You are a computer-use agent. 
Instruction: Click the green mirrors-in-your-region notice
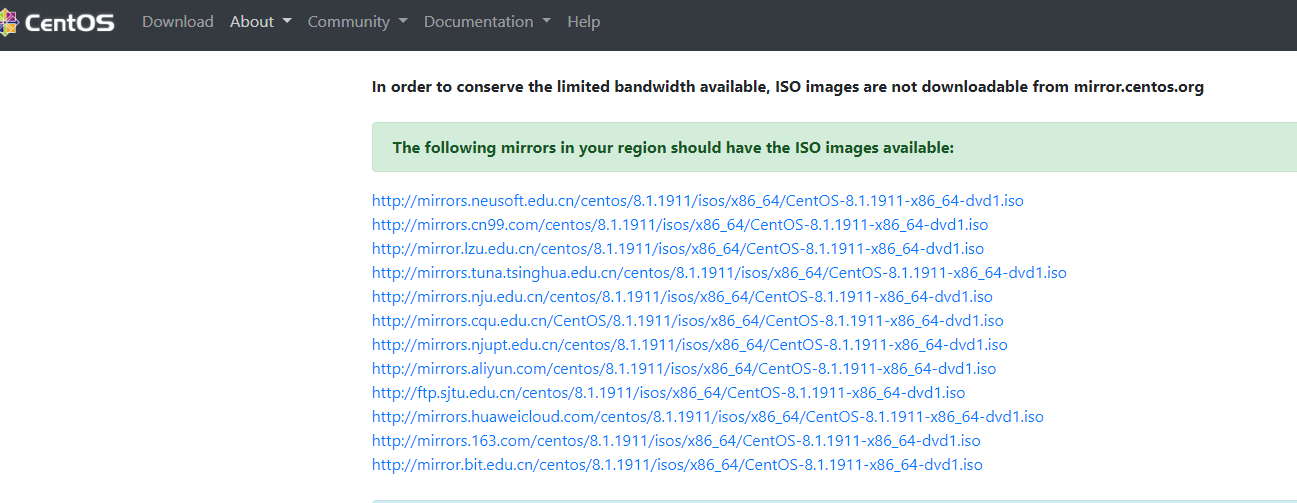[x=673, y=148]
